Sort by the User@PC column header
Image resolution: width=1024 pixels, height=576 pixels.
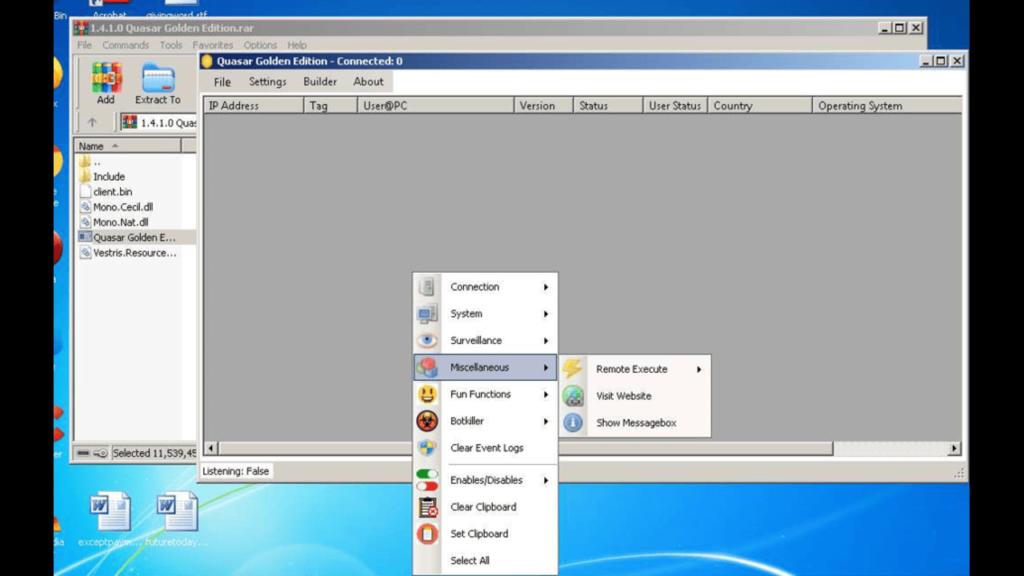pos(436,106)
